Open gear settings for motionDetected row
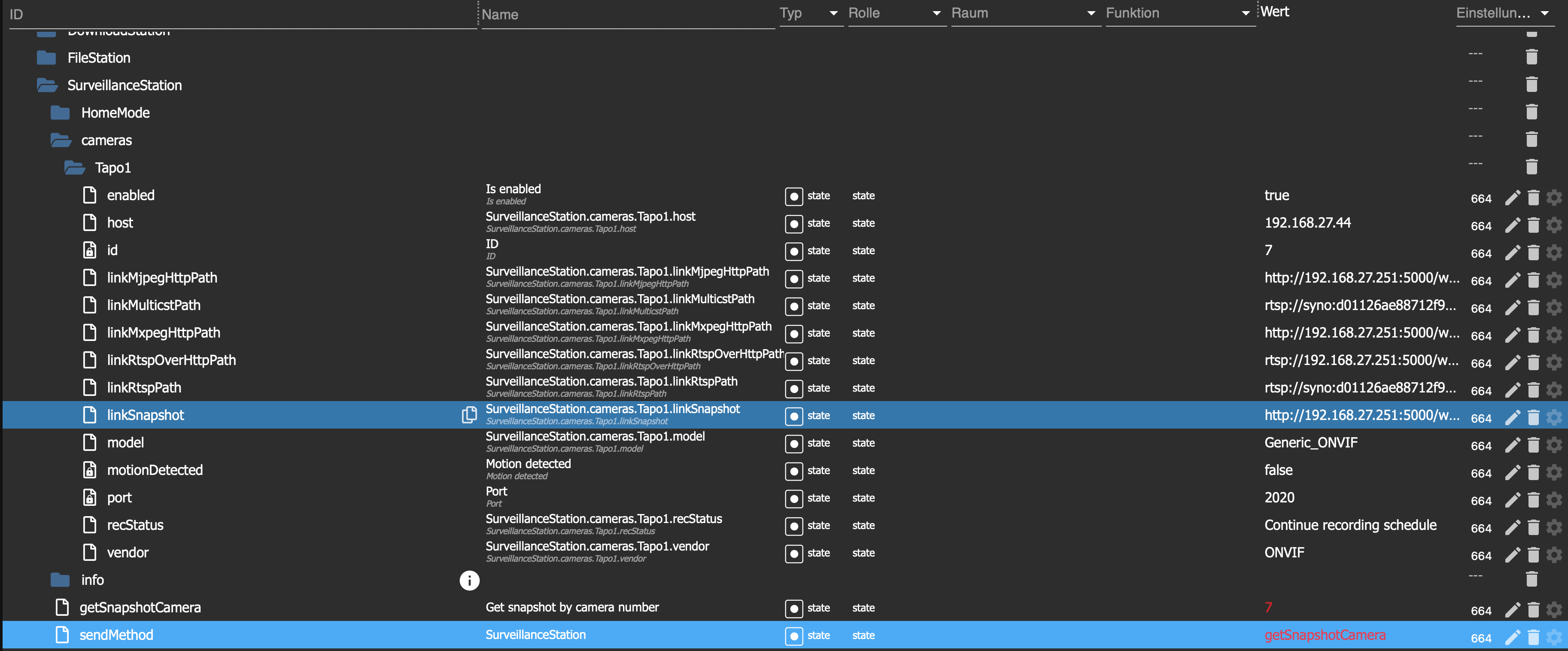The height and width of the screenshot is (651, 1568). coord(1553,472)
